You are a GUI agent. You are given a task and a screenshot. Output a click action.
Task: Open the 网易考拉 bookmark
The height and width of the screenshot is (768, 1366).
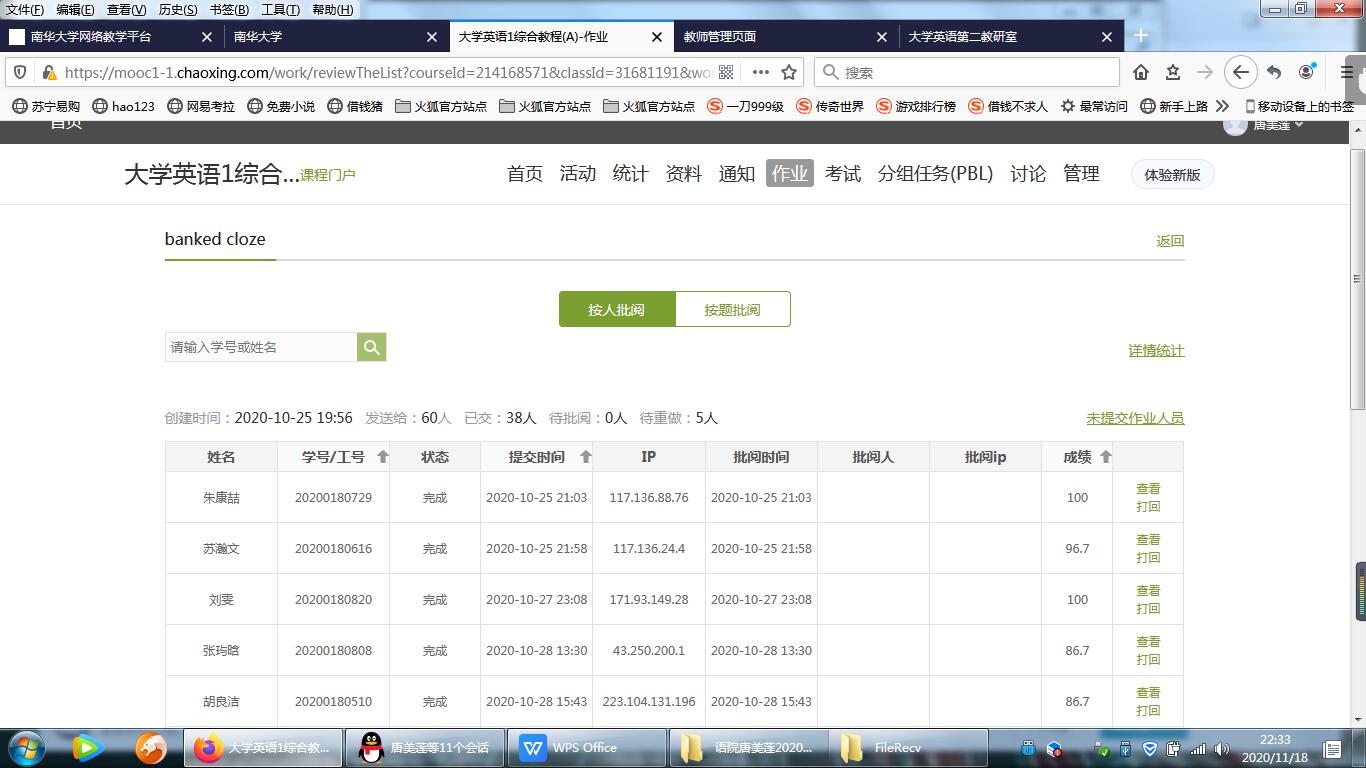[x=201, y=106]
